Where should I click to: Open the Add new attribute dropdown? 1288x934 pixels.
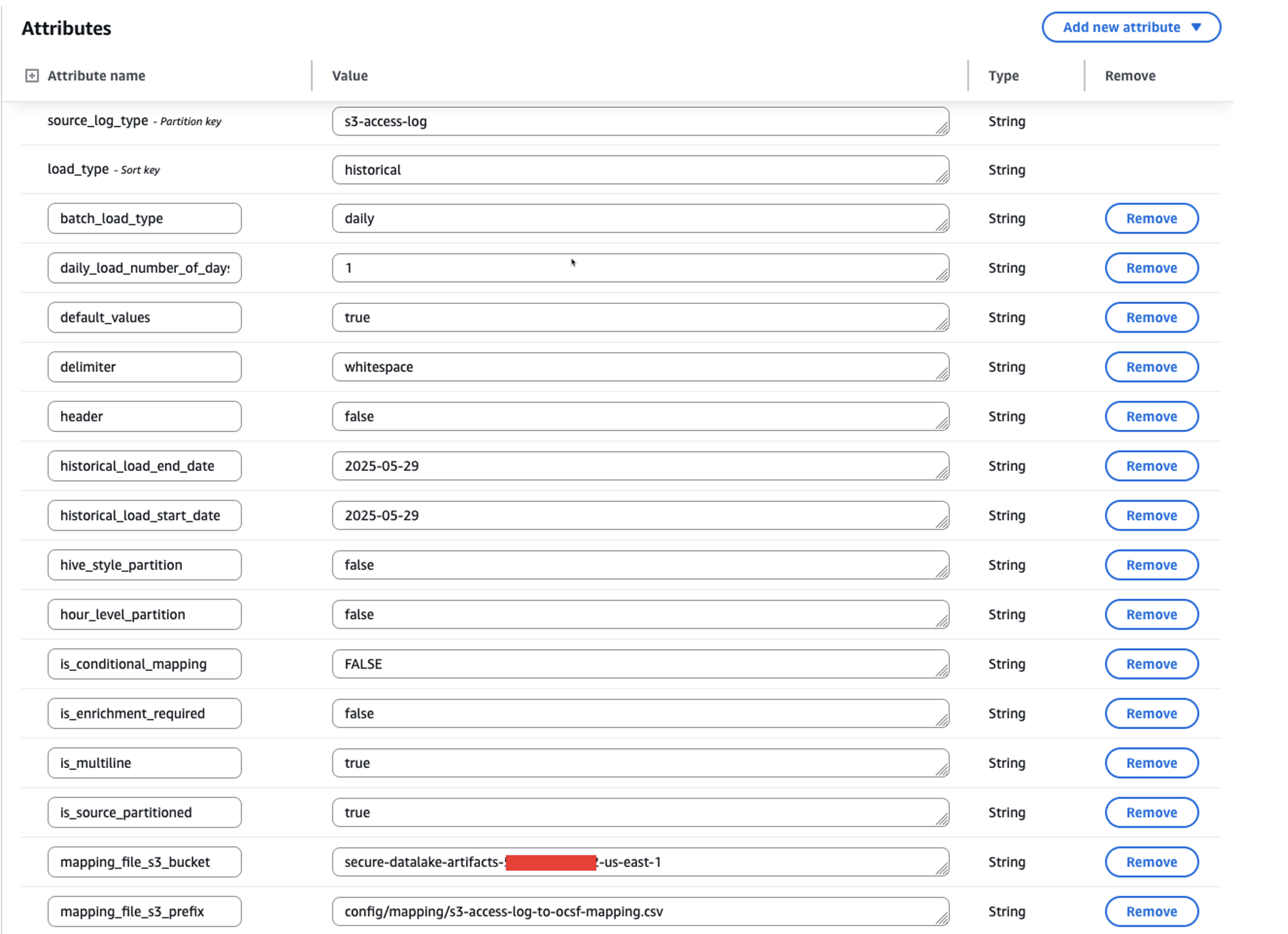(x=1131, y=27)
